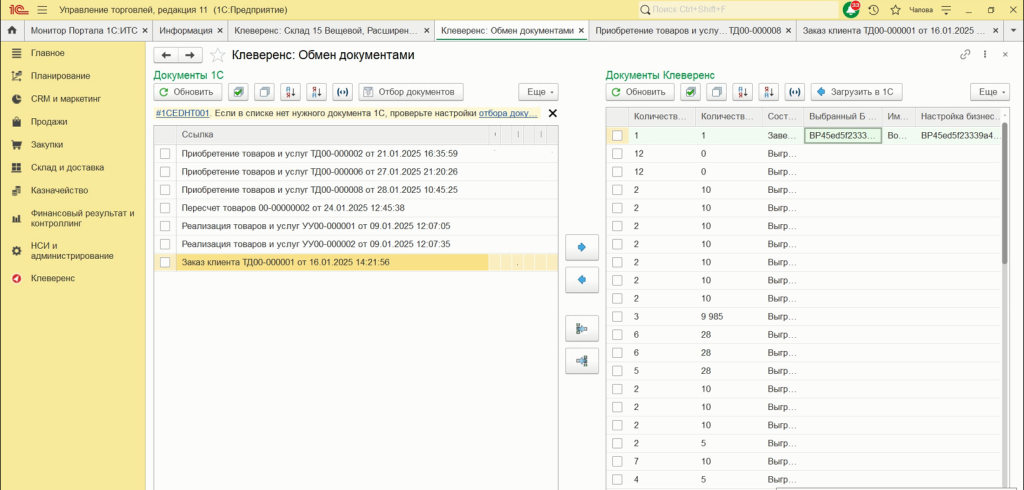Go to the home page tab icon
Image resolution: width=1024 pixels, height=490 pixels.
click(11, 31)
